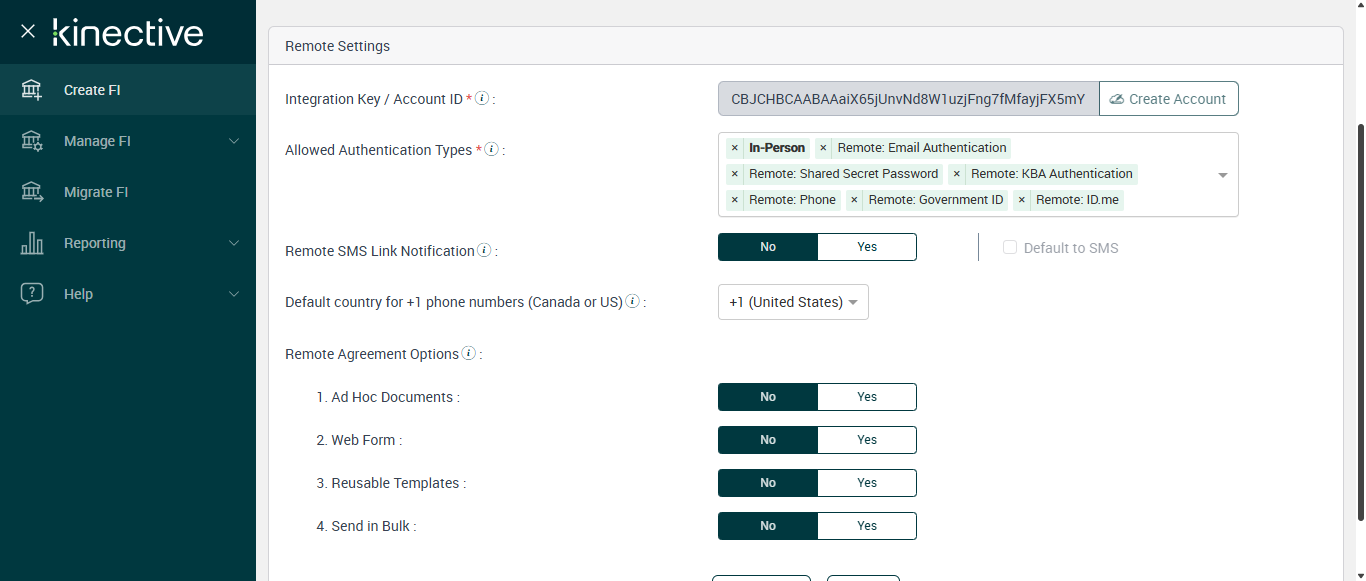Click the Create FI bank icon
This screenshot has width=1366, height=581.
coord(32,90)
